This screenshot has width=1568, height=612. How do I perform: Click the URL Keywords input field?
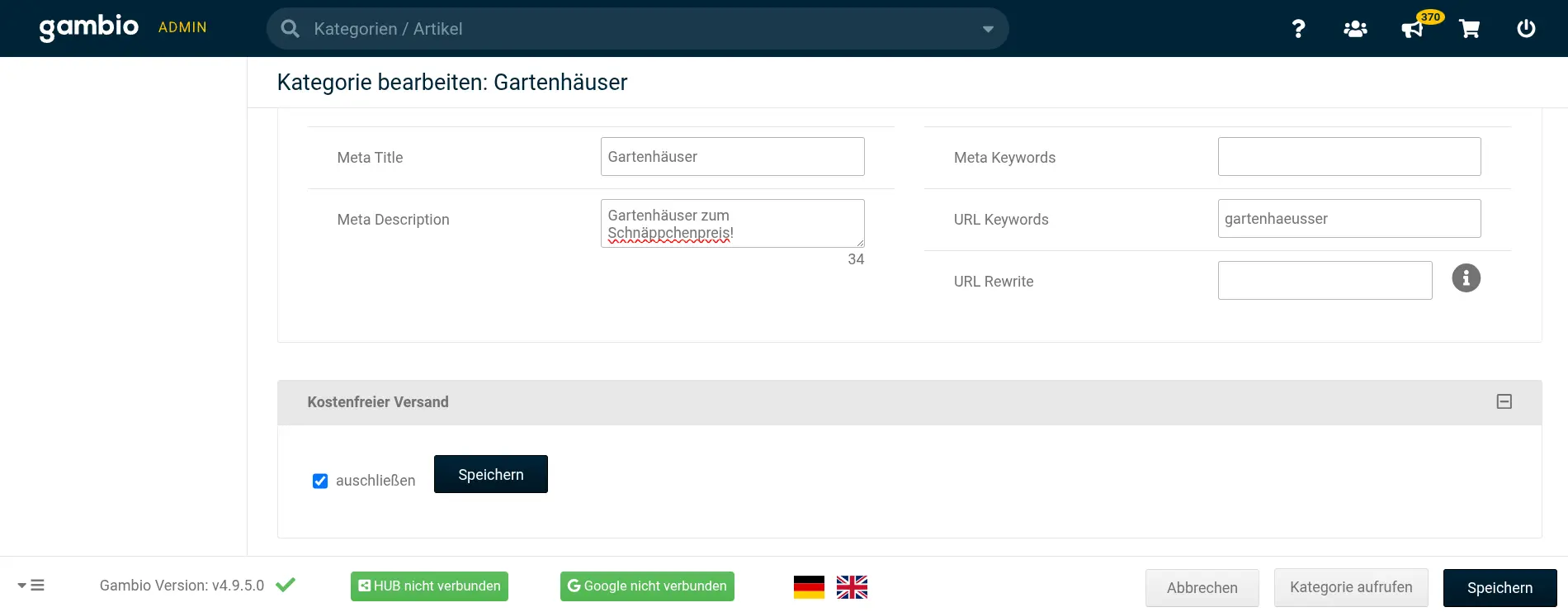[x=1349, y=218]
